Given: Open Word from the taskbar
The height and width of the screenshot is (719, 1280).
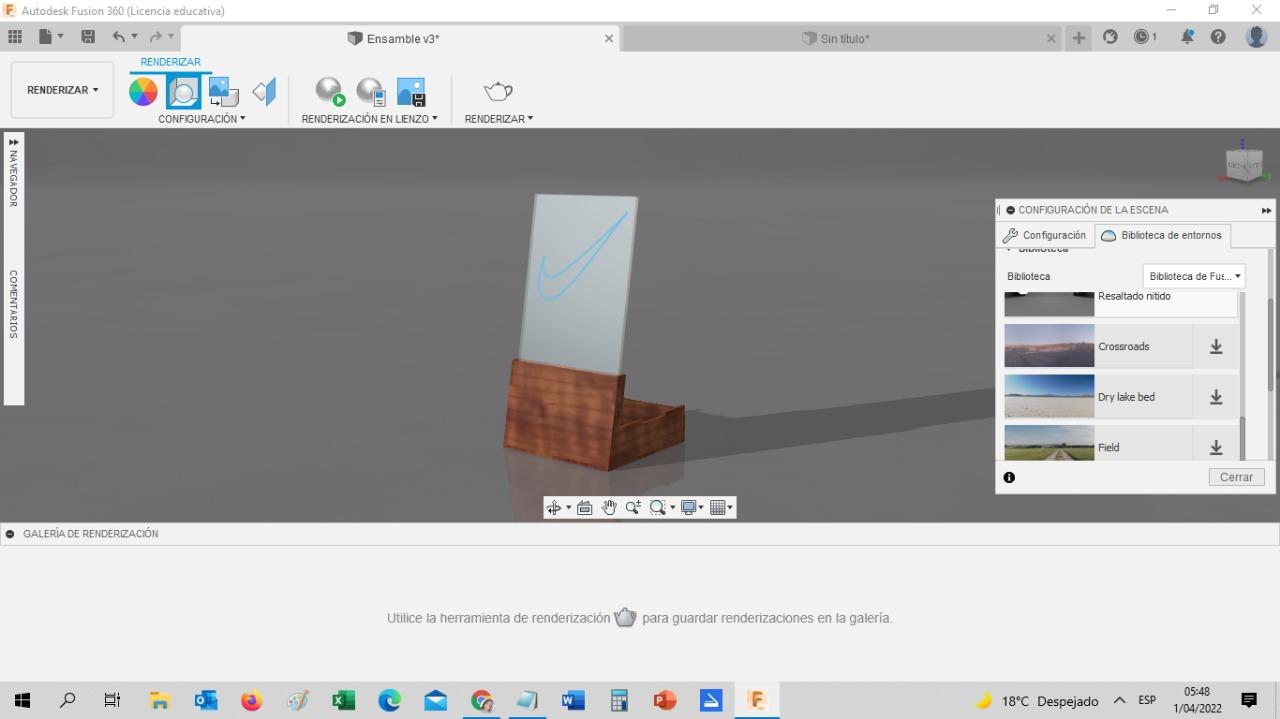Looking at the screenshot, I should point(573,701).
